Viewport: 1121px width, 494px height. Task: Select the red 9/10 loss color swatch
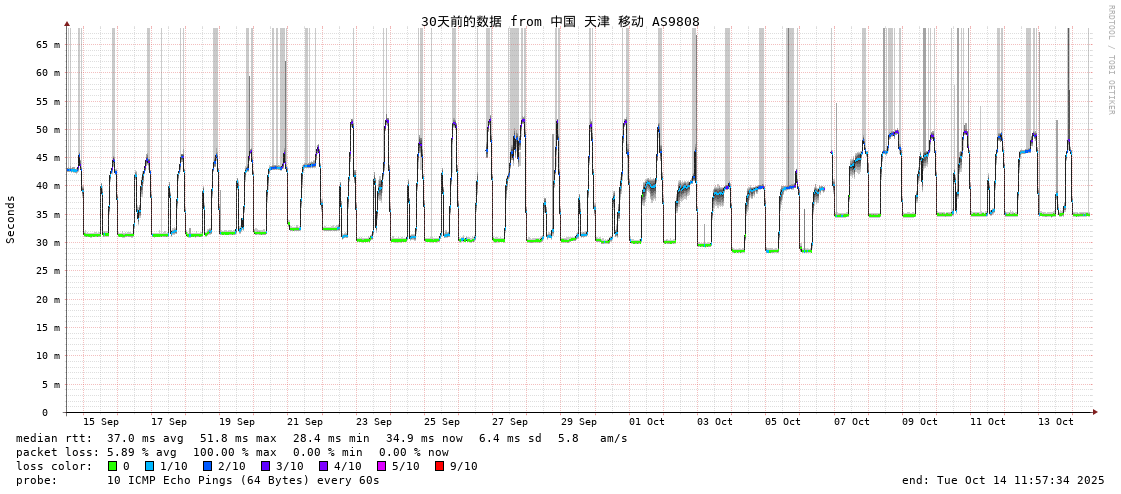coord(439,466)
